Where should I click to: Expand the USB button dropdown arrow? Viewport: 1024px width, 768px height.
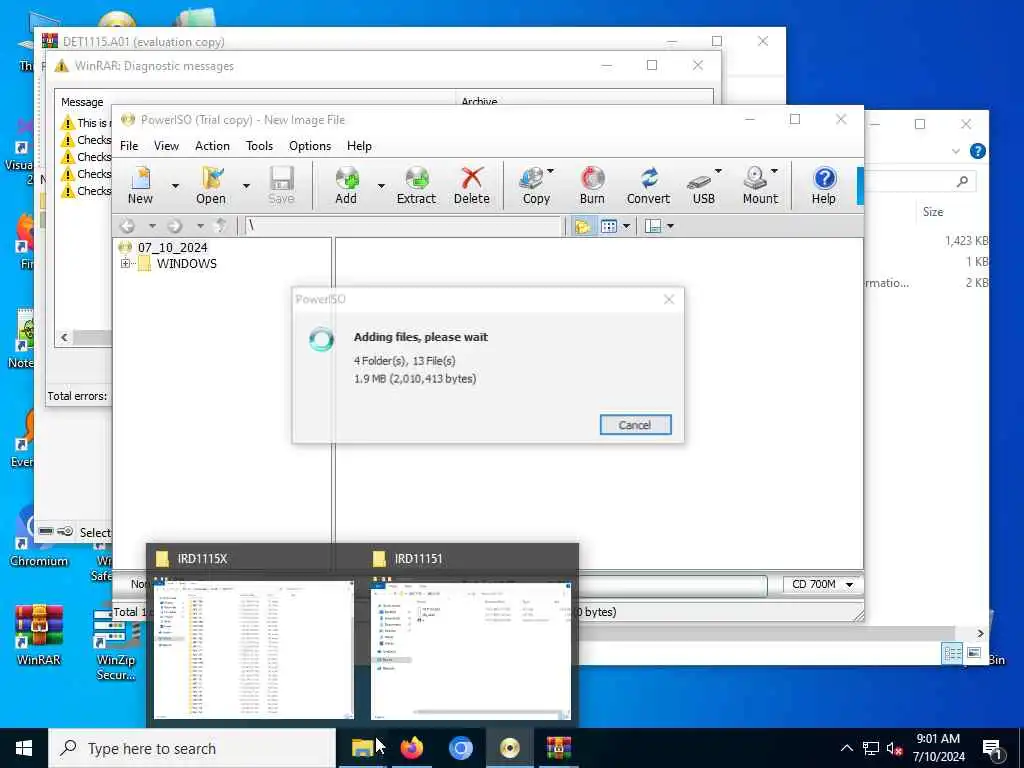[x=718, y=171]
